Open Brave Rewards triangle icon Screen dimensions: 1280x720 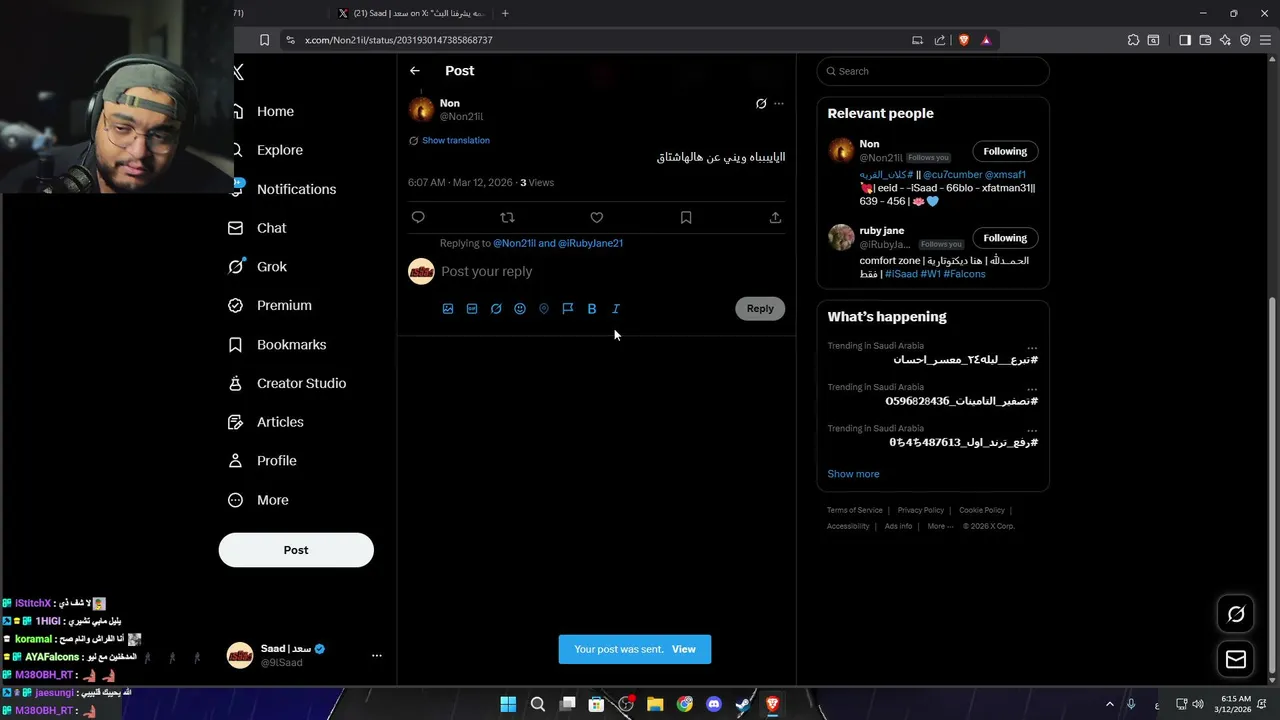[986, 40]
